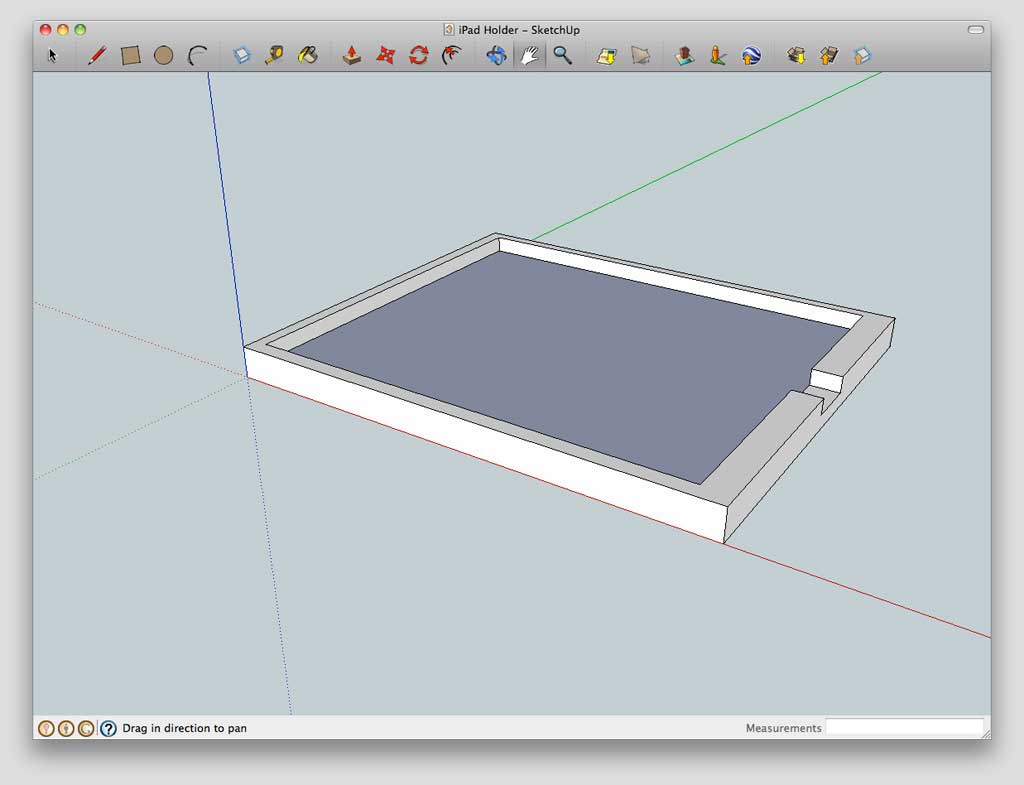
Task: Select the Line pencil tool
Action: pos(97,55)
